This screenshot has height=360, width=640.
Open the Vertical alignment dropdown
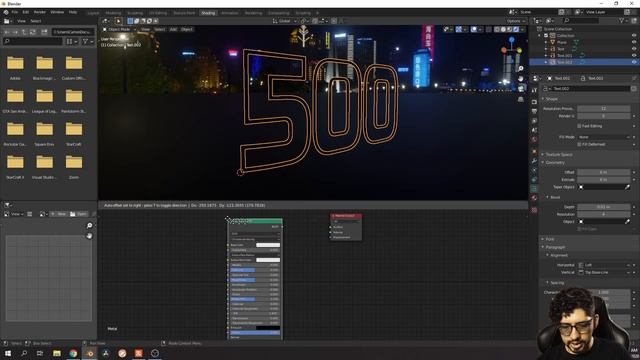tap(604, 272)
